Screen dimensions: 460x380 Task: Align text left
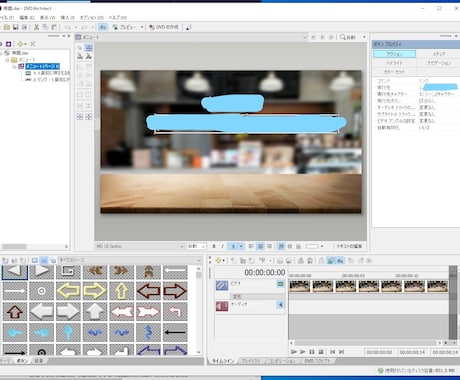pos(251,246)
